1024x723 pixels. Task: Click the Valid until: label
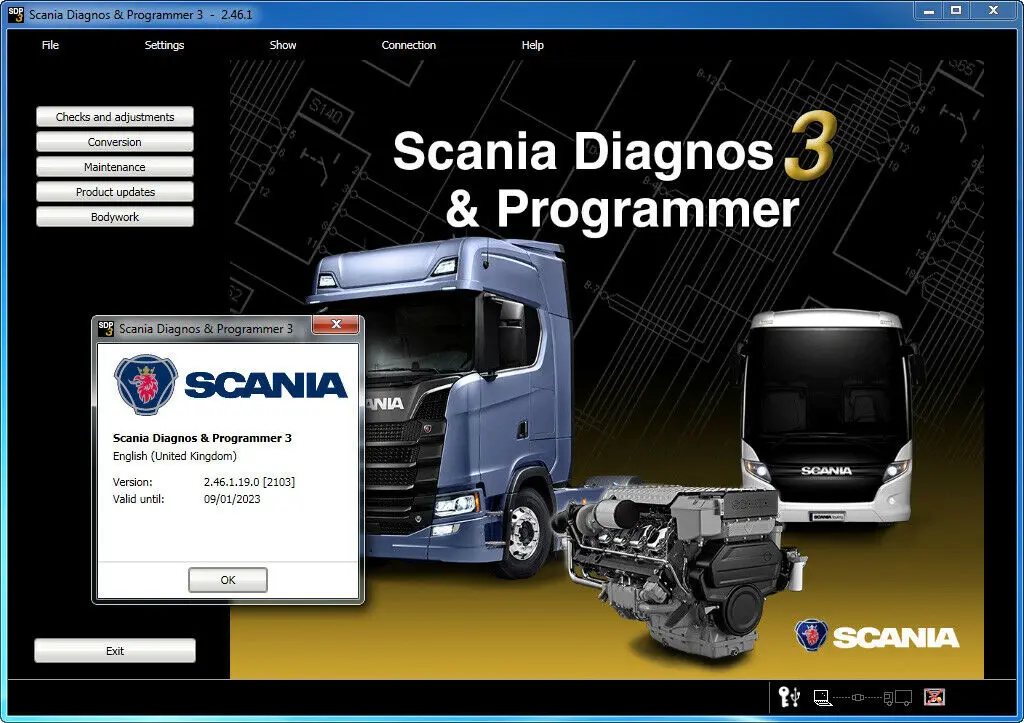coord(138,499)
